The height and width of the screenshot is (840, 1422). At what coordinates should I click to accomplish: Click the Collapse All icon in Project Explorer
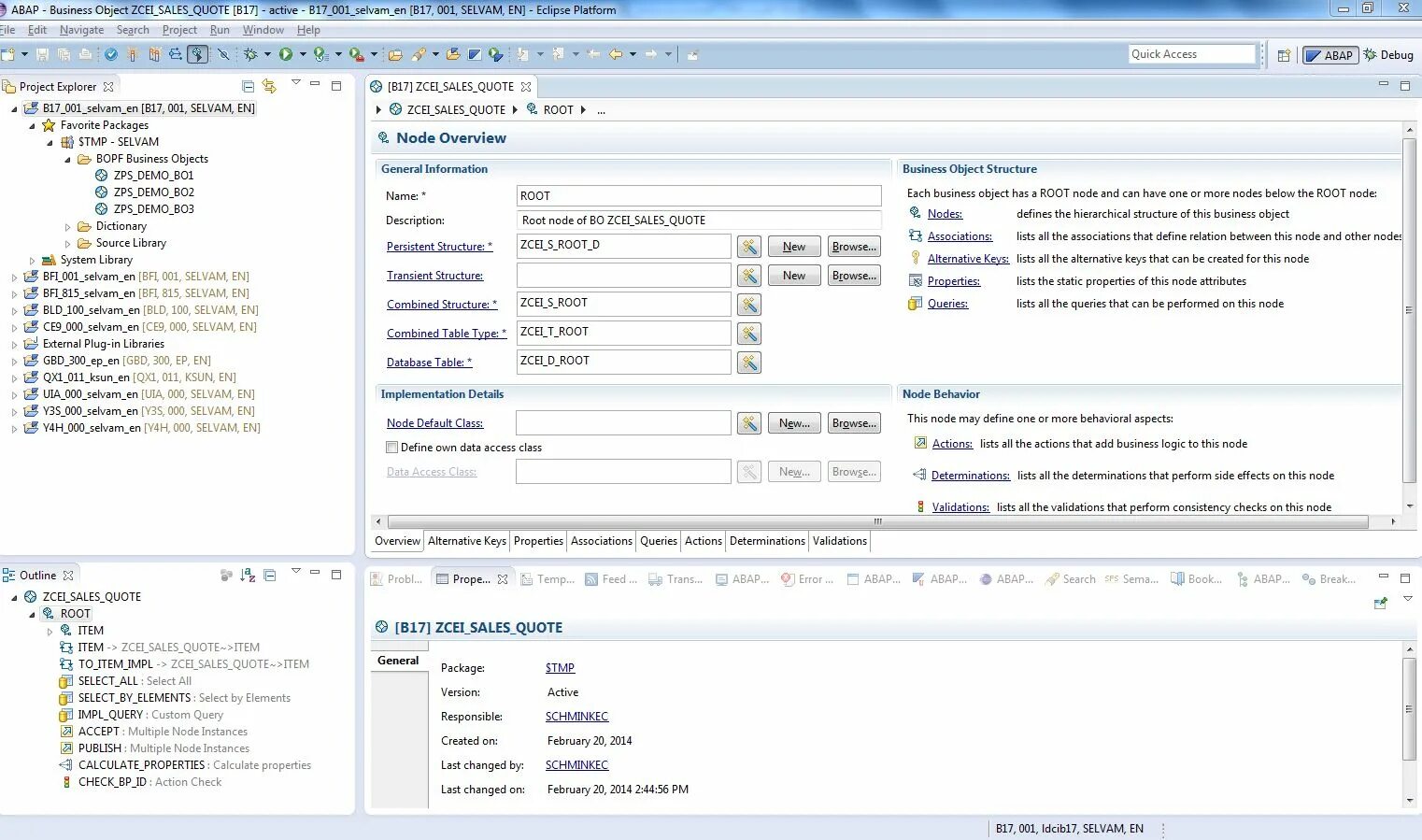[x=248, y=86]
